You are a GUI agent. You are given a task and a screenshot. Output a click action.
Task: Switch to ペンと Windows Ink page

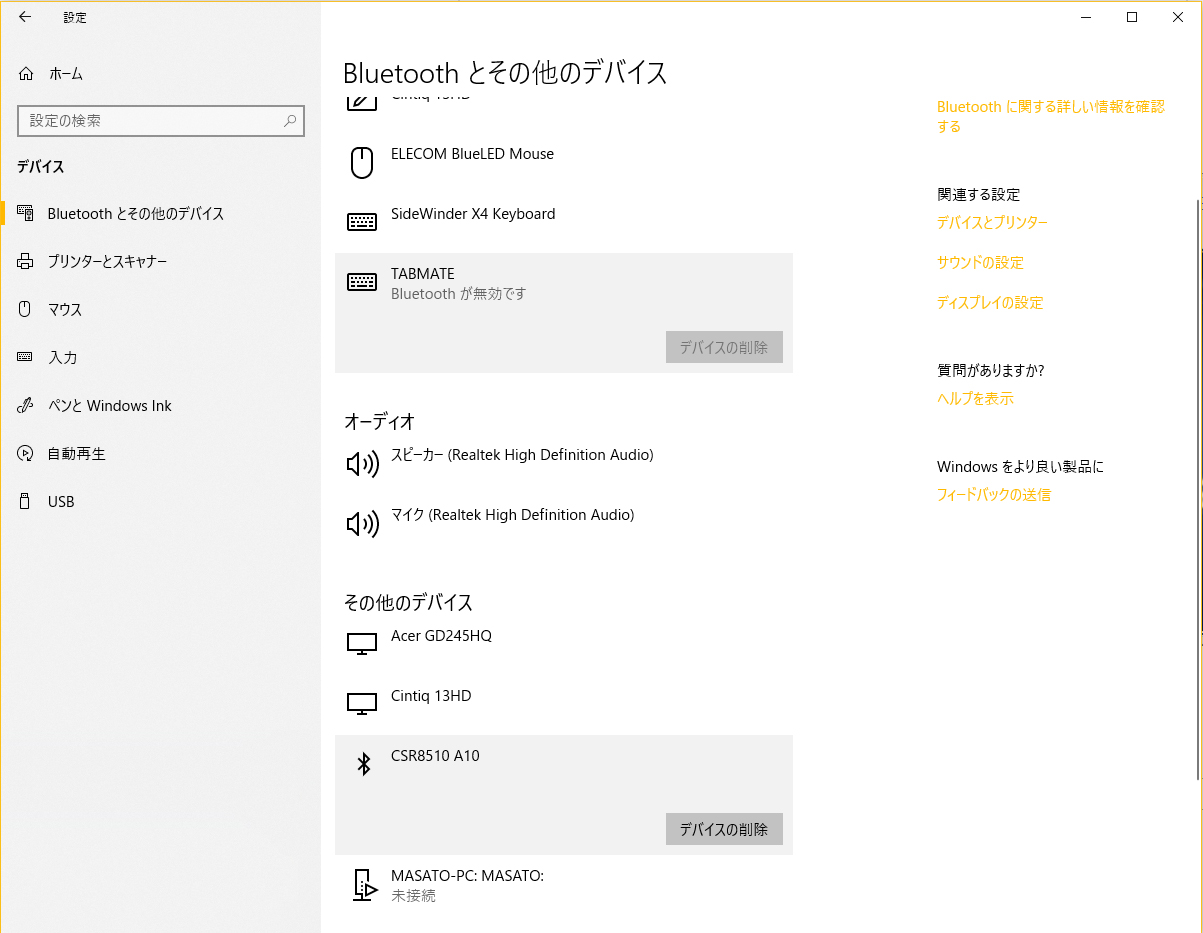click(x=109, y=406)
